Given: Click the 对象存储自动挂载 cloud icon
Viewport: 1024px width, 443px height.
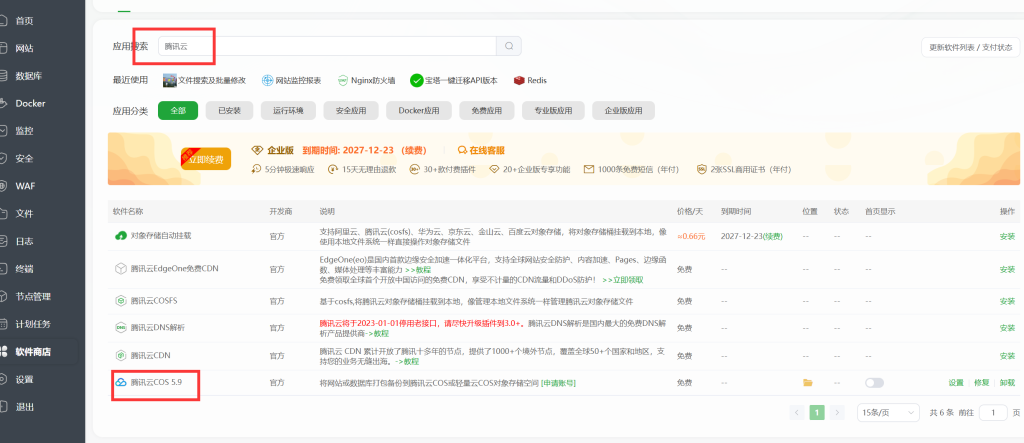Looking at the screenshot, I should point(121,235).
